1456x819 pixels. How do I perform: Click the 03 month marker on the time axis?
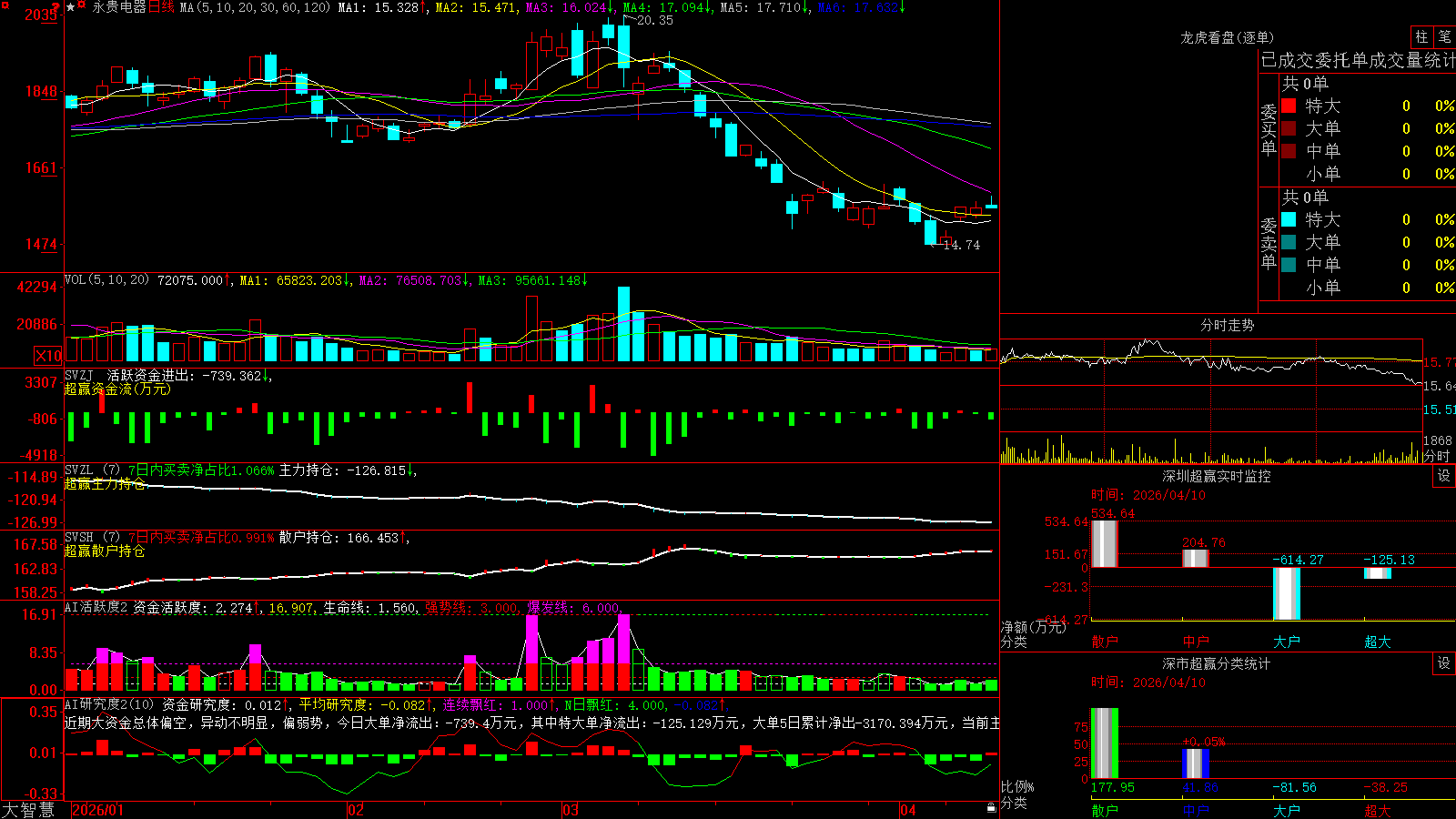[x=571, y=810]
